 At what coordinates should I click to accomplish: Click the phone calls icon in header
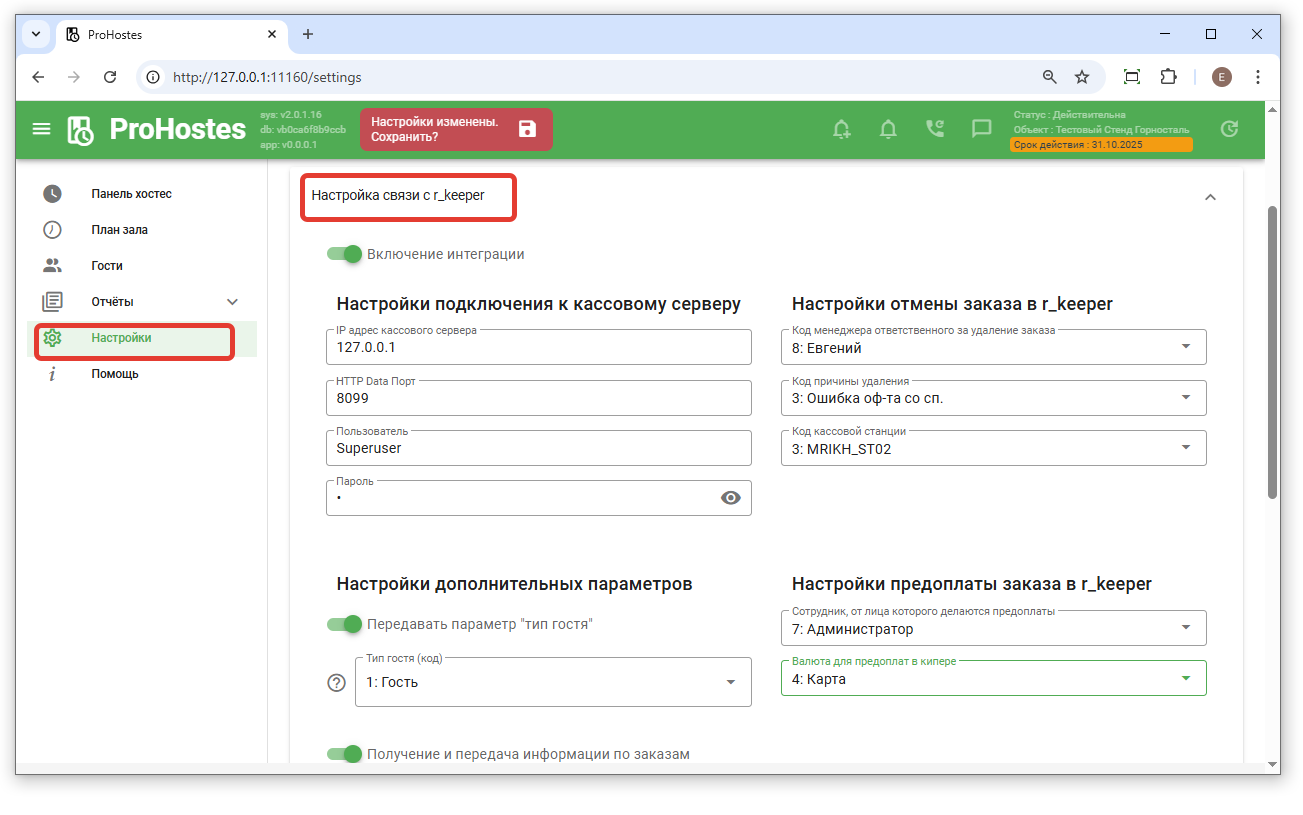pyautogui.click(x=934, y=129)
